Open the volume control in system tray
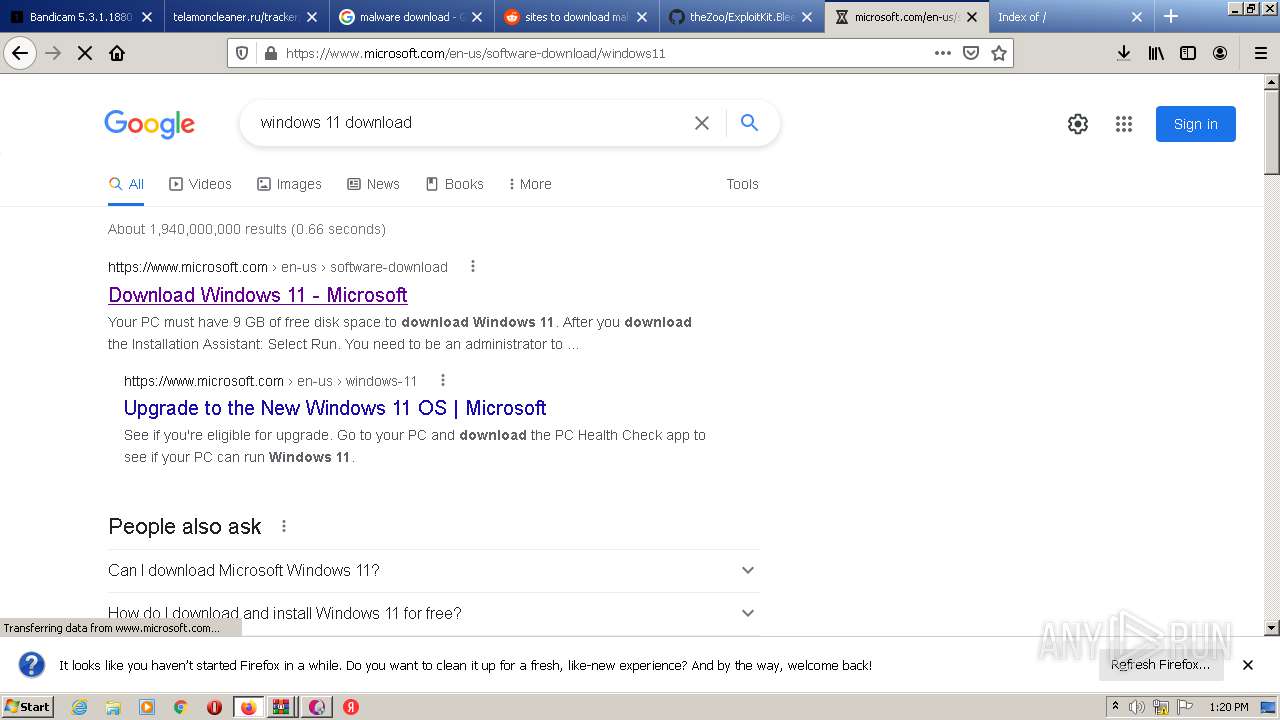The image size is (1280, 720). (1136, 707)
